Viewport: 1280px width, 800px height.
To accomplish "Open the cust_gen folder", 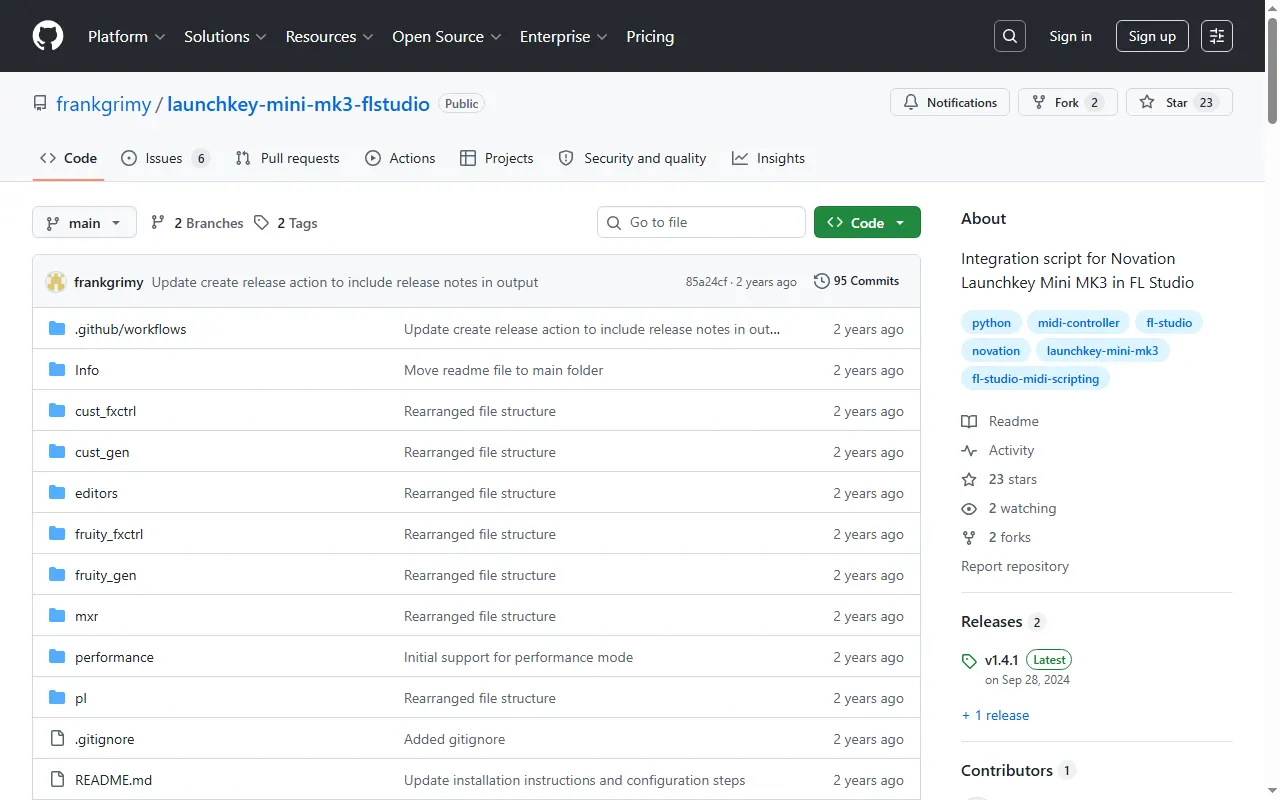I will 102,452.
